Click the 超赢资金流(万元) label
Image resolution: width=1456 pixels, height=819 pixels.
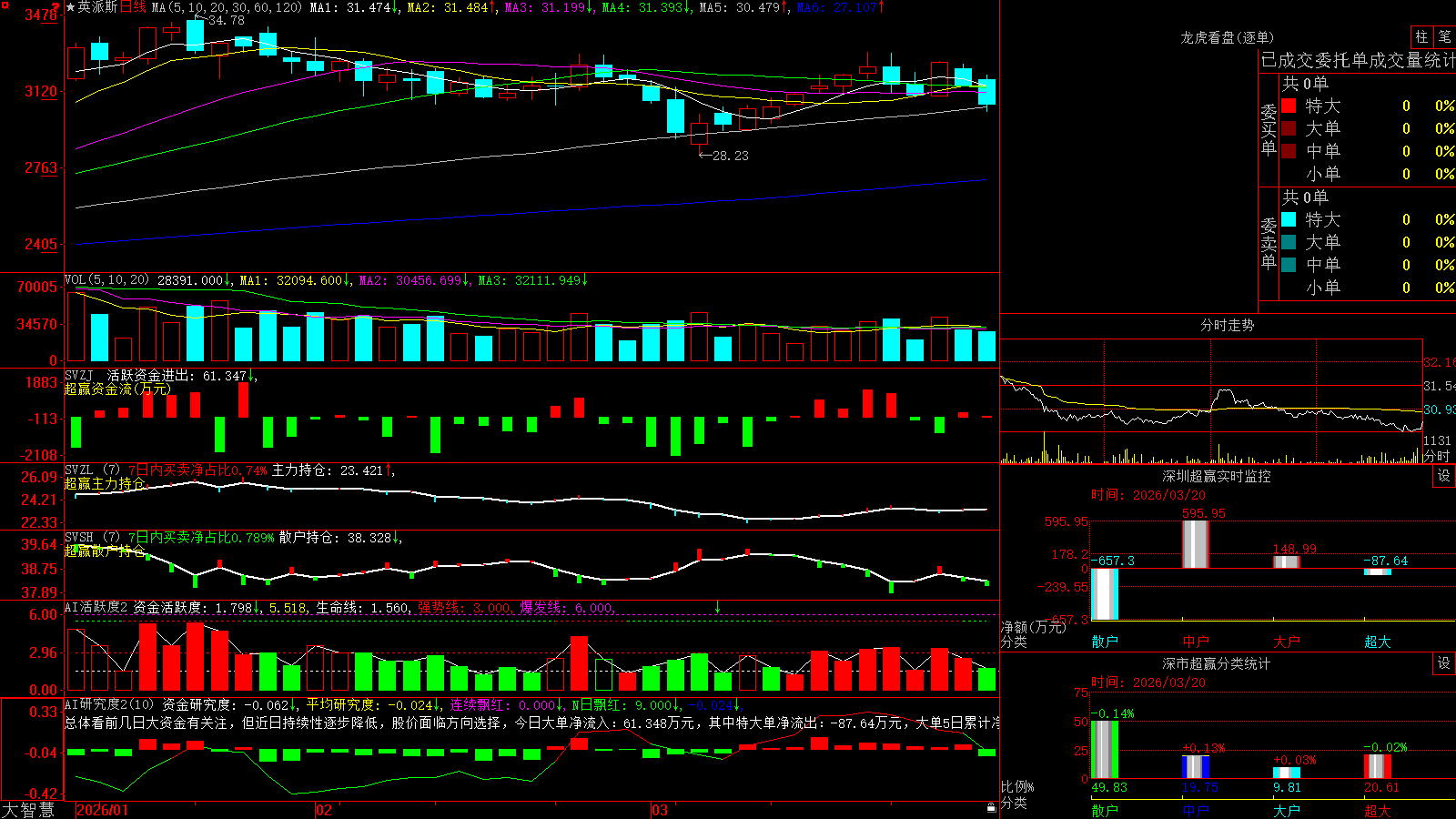(x=117, y=389)
